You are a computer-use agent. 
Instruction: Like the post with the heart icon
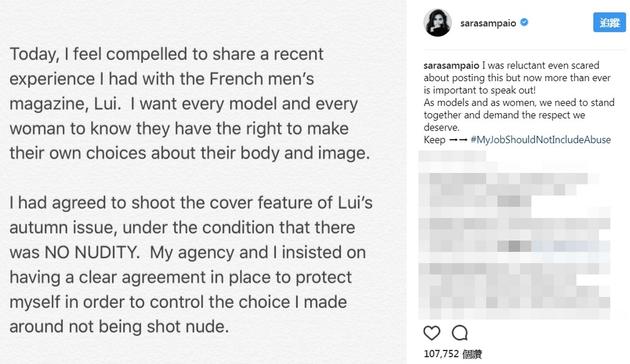[x=432, y=333]
